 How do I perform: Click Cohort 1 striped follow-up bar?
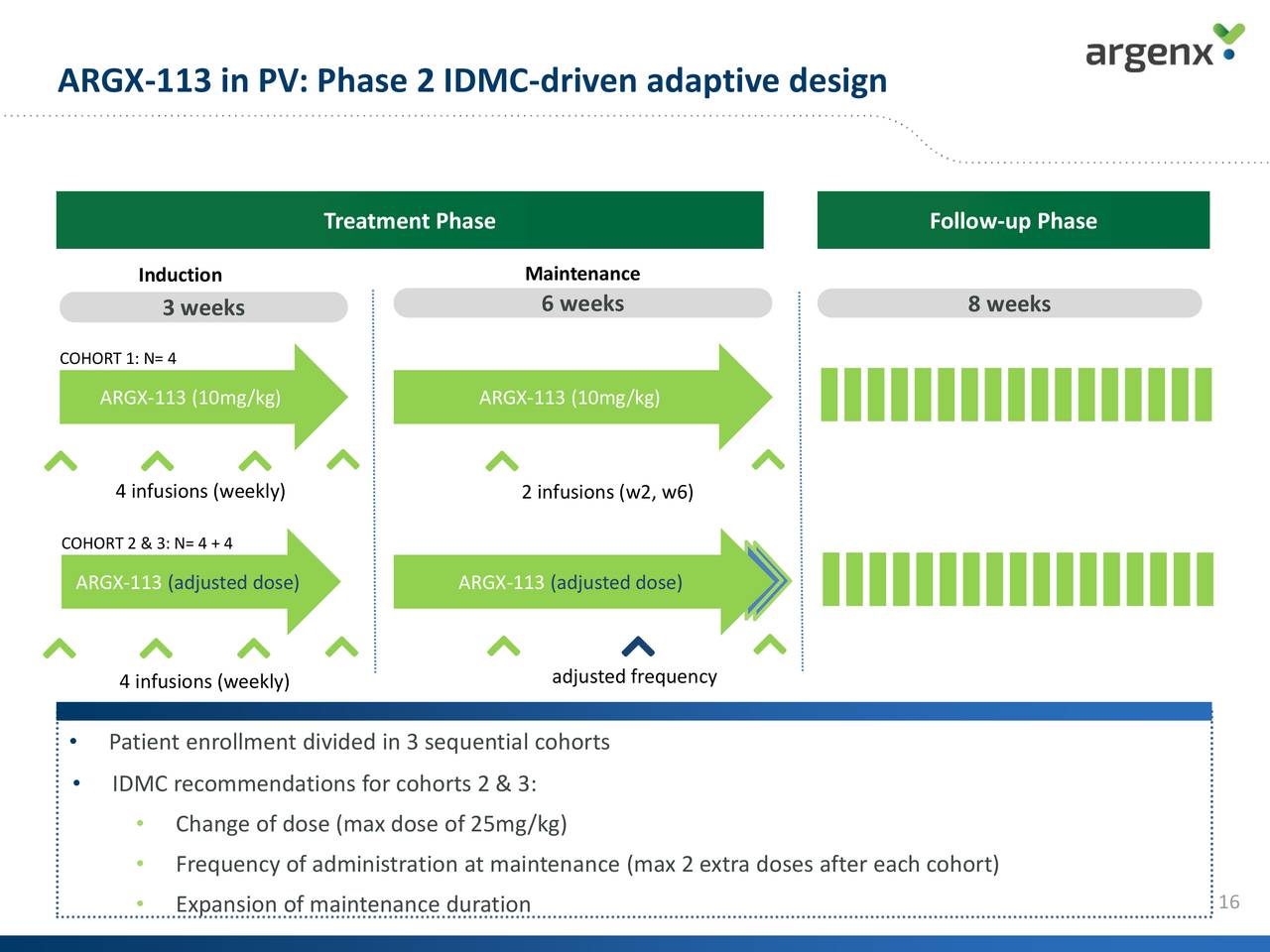click(x=1015, y=394)
